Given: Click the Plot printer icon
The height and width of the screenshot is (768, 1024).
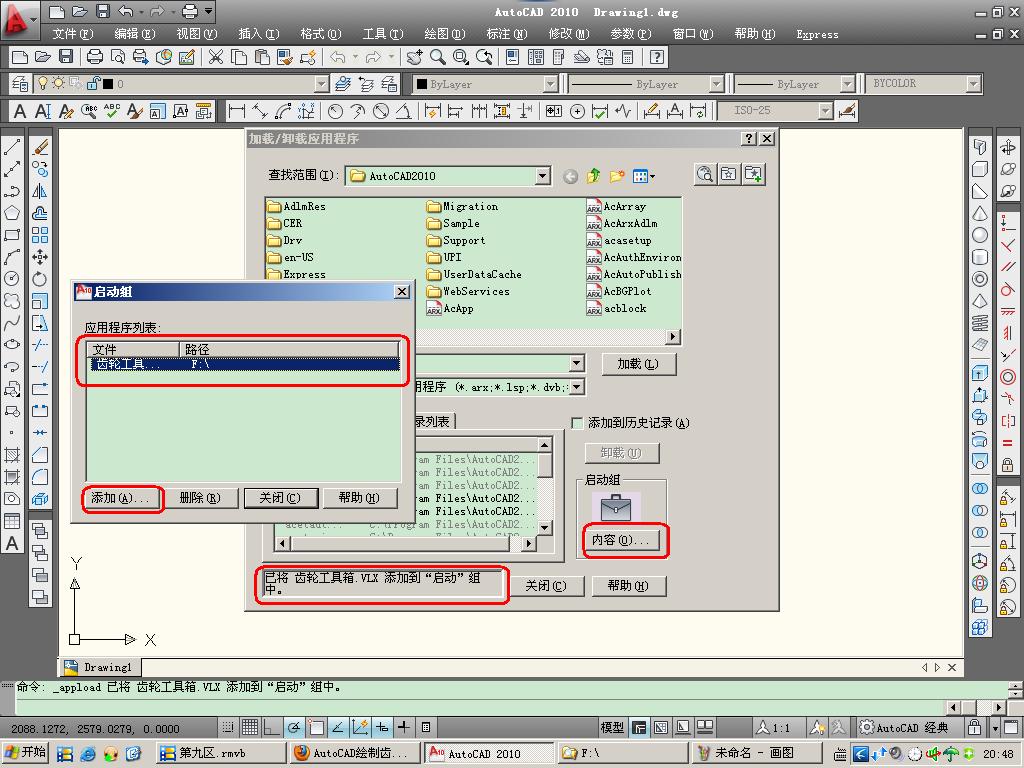Looking at the screenshot, I should tap(95, 57).
